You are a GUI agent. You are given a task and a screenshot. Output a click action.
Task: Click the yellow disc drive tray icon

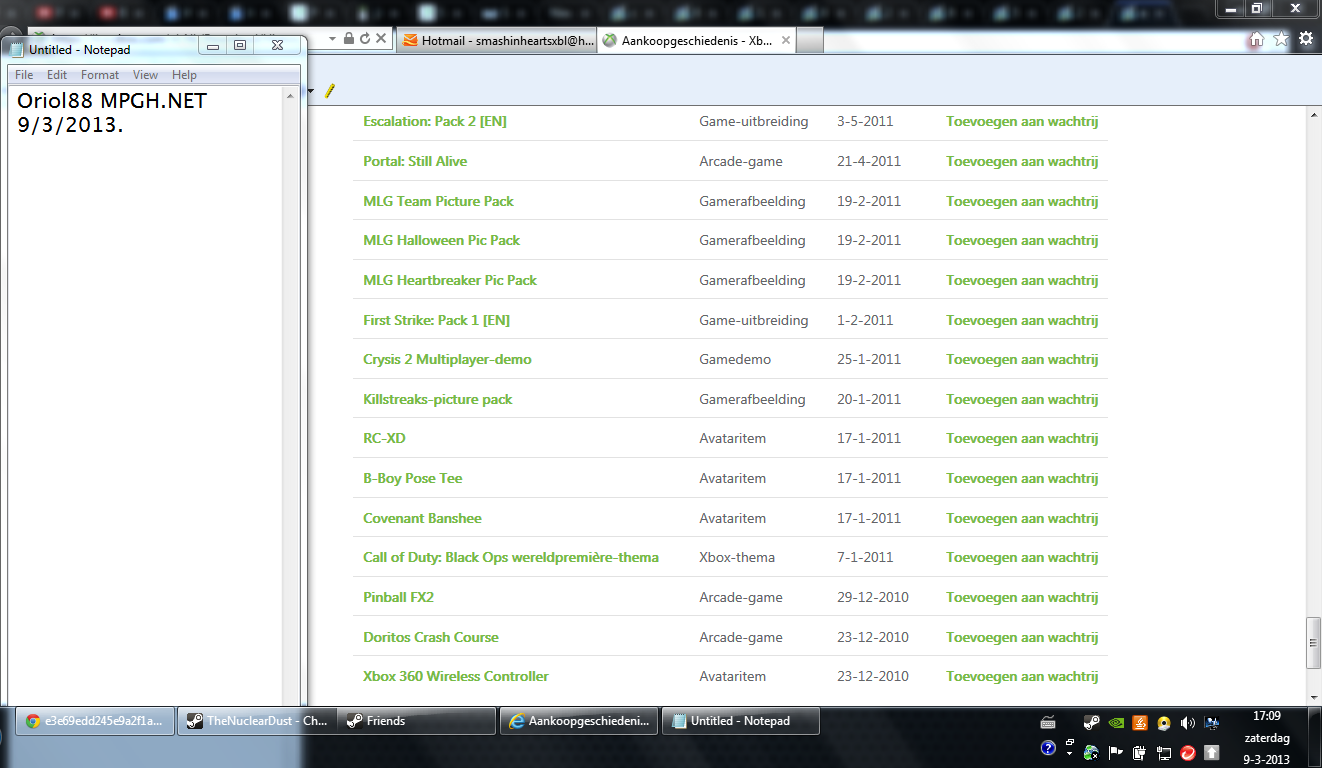(x=1163, y=722)
